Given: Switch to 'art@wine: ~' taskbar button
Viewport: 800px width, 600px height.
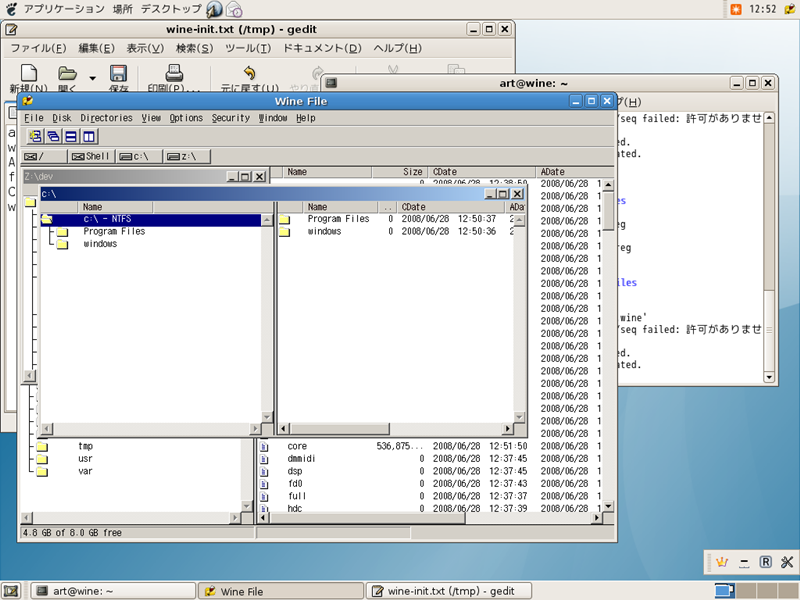Looking at the screenshot, I should click(113, 591).
